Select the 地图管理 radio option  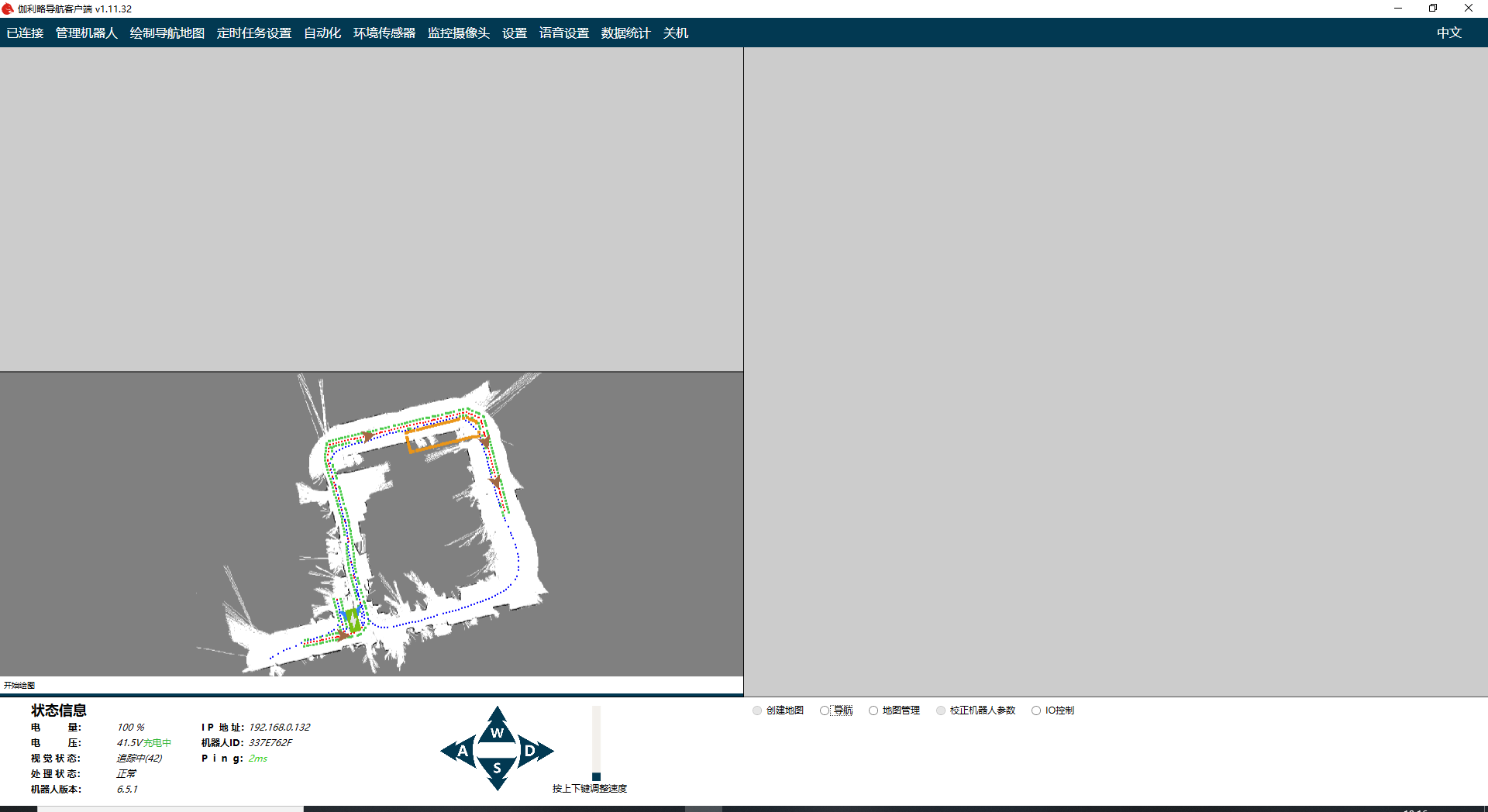873,710
